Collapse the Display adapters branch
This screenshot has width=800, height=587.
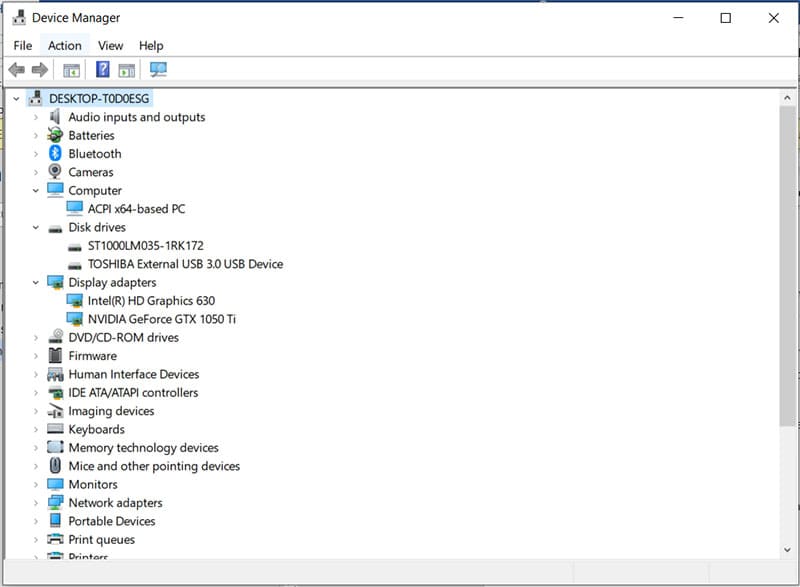[36, 282]
